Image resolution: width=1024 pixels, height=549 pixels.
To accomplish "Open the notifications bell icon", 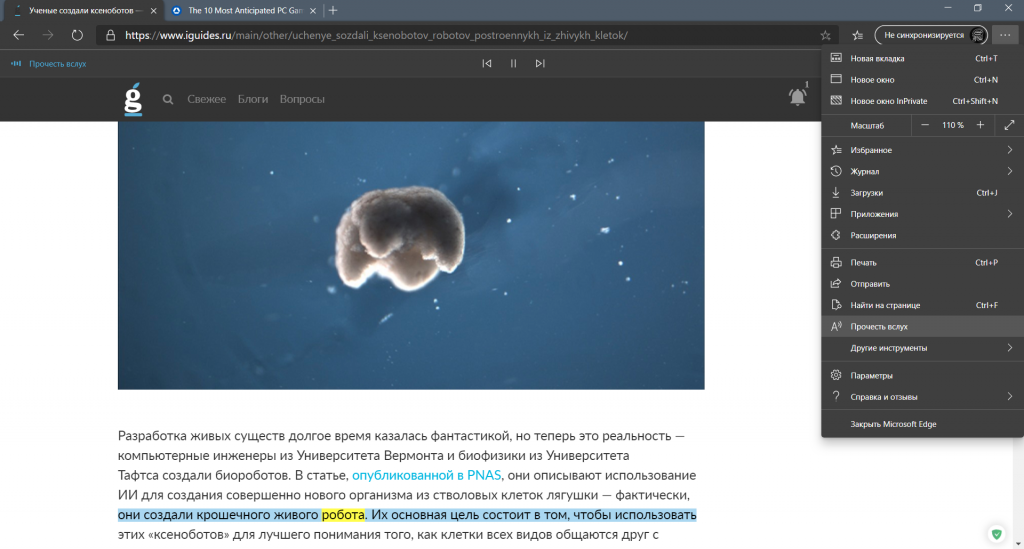I will tap(797, 97).
